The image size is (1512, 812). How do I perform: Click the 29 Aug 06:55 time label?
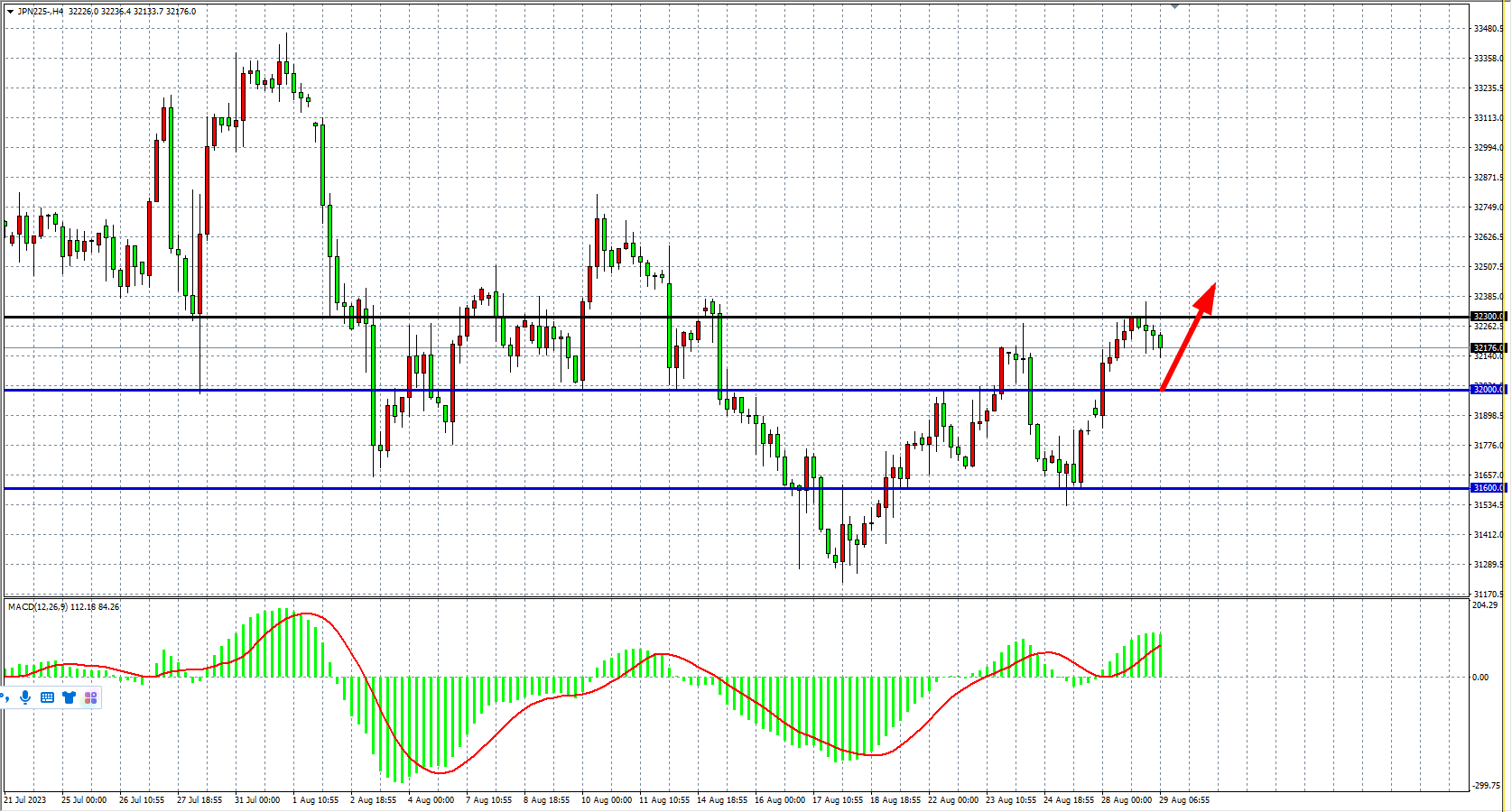(1183, 800)
